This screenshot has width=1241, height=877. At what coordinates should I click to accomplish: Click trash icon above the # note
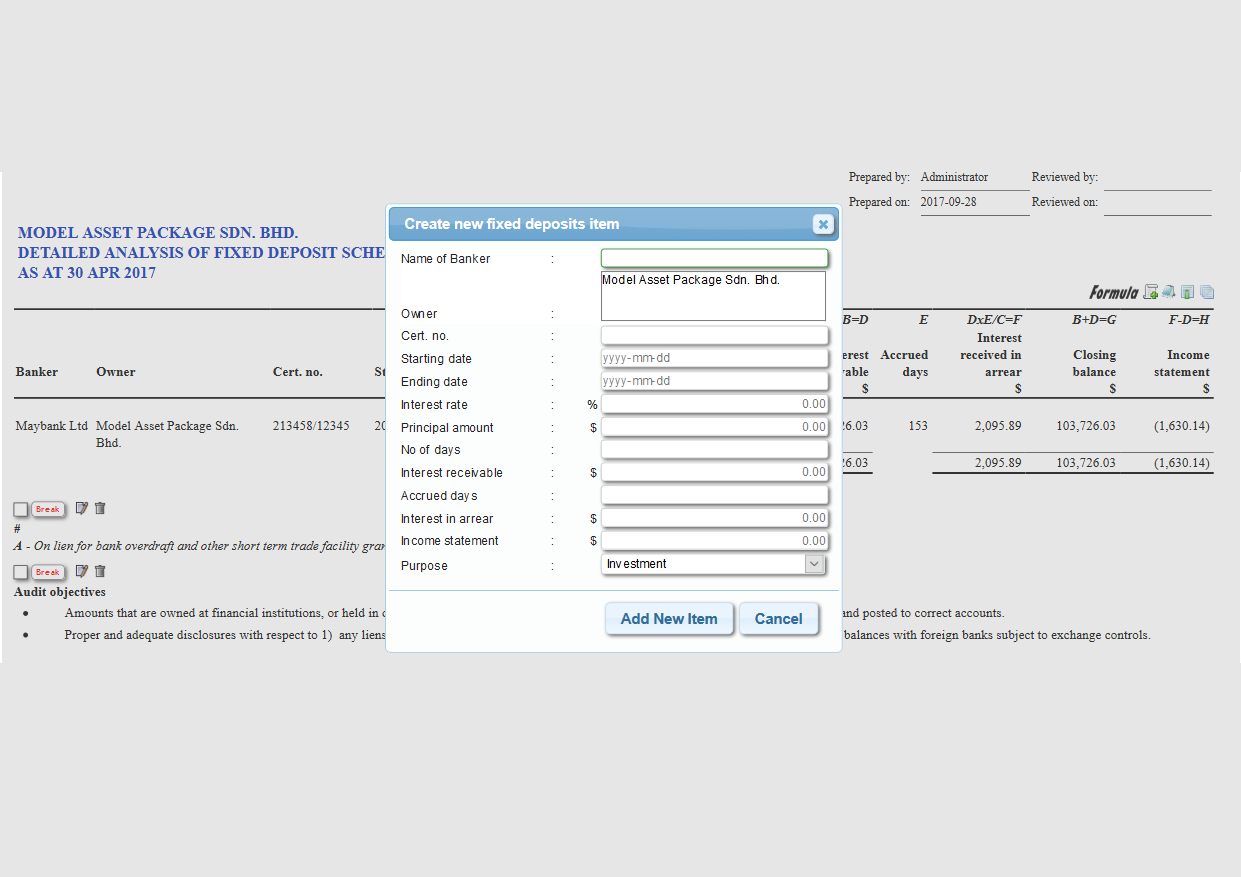100,508
